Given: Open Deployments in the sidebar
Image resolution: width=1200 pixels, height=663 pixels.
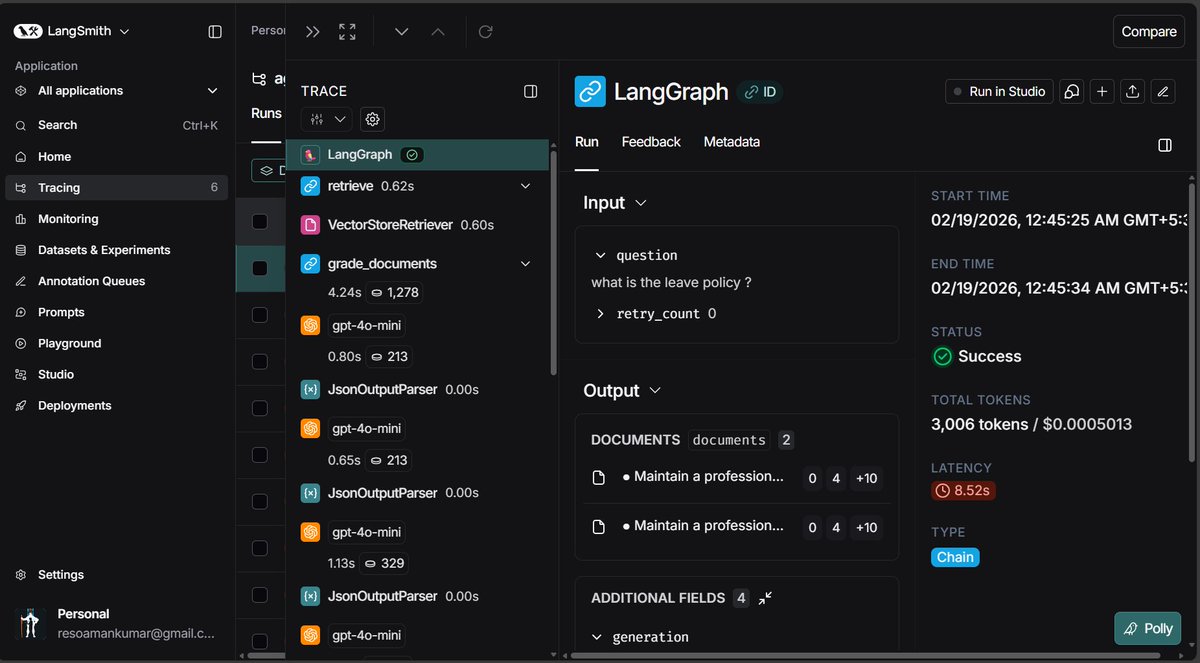Looking at the screenshot, I should 116,405.
